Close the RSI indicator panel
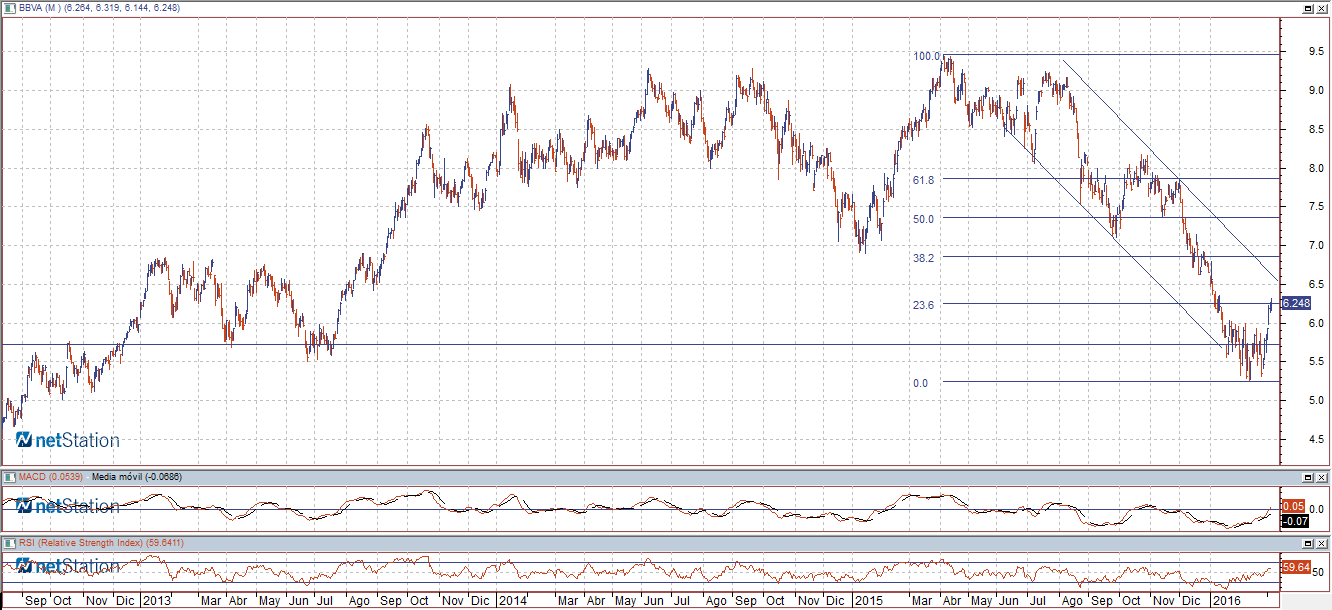Image resolution: width=1332 pixels, height=610 pixels. pyautogui.click(x=1322, y=542)
